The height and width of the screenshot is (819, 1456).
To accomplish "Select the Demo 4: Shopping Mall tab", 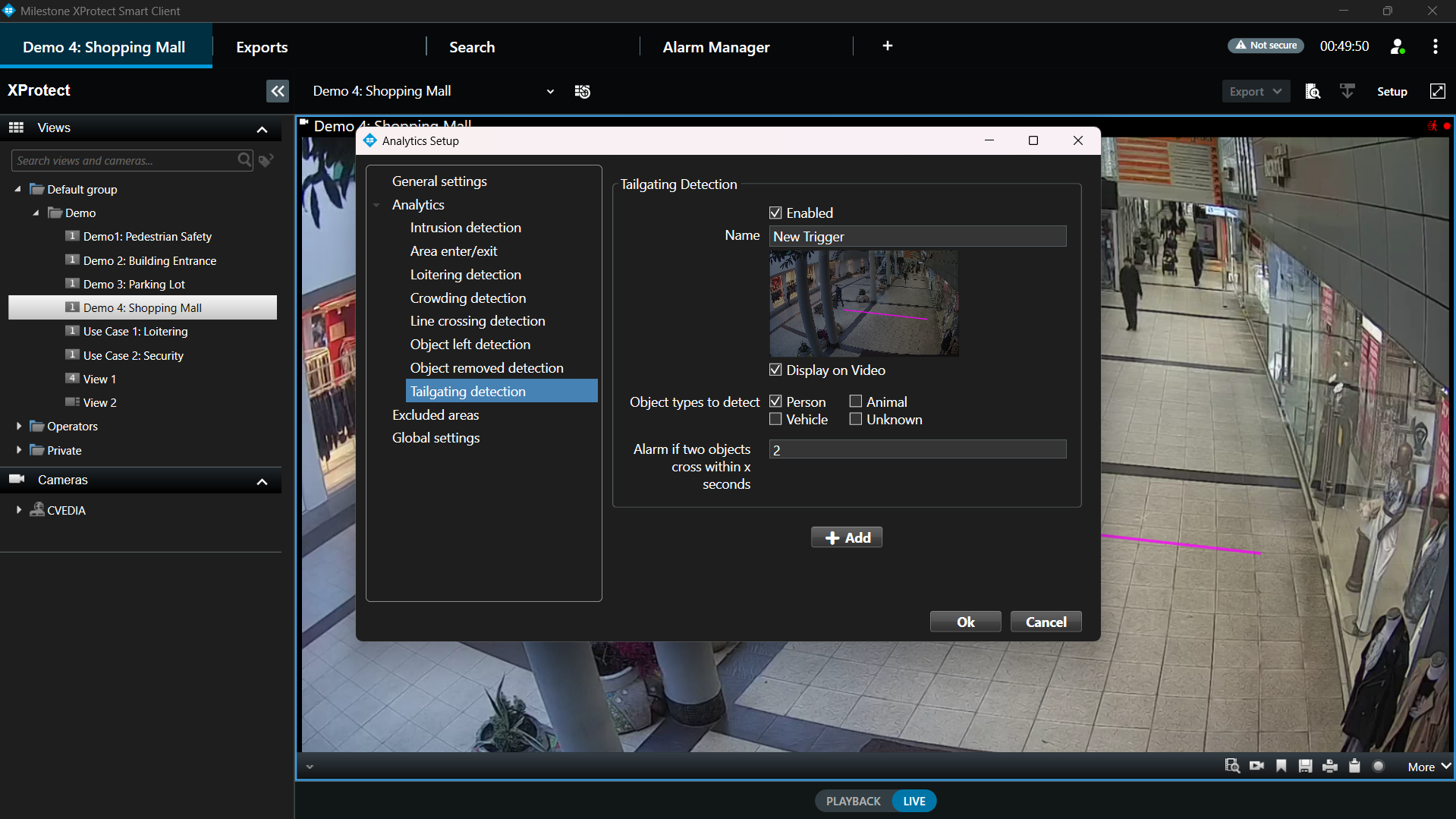I will (105, 46).
